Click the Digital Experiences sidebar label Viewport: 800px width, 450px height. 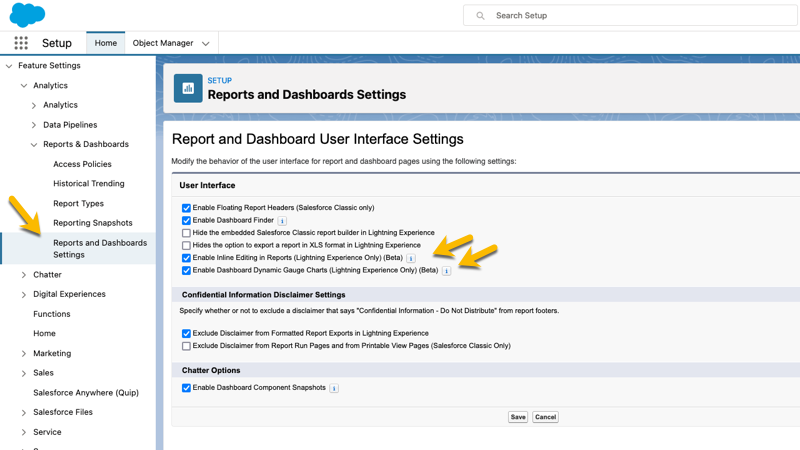69,294
